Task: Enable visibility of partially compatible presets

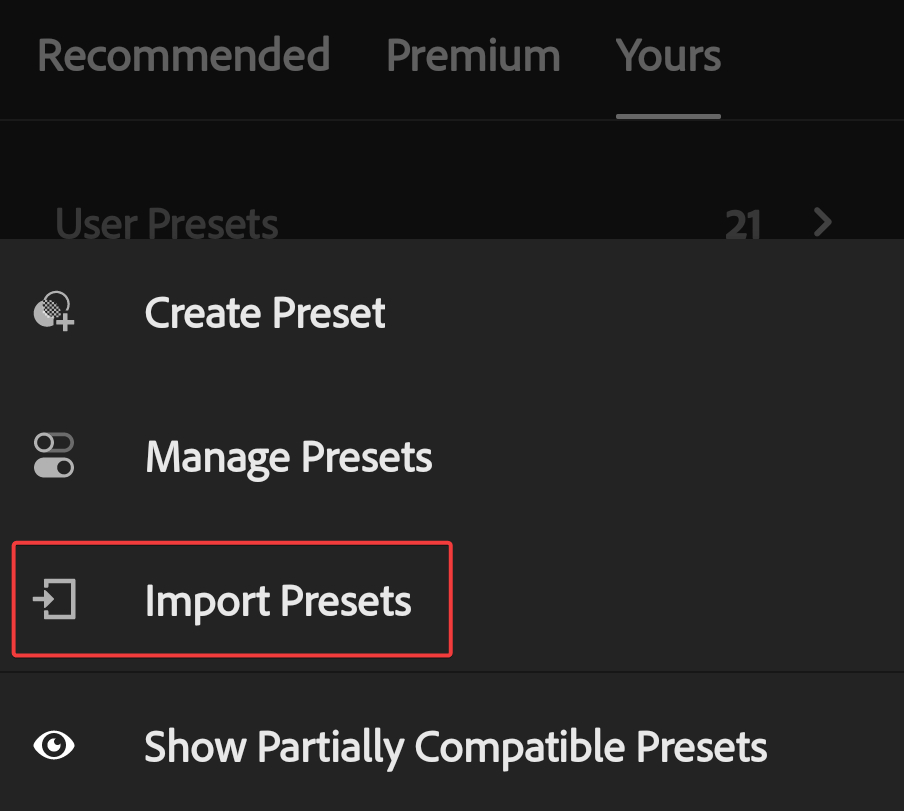Action: (455, 746)
